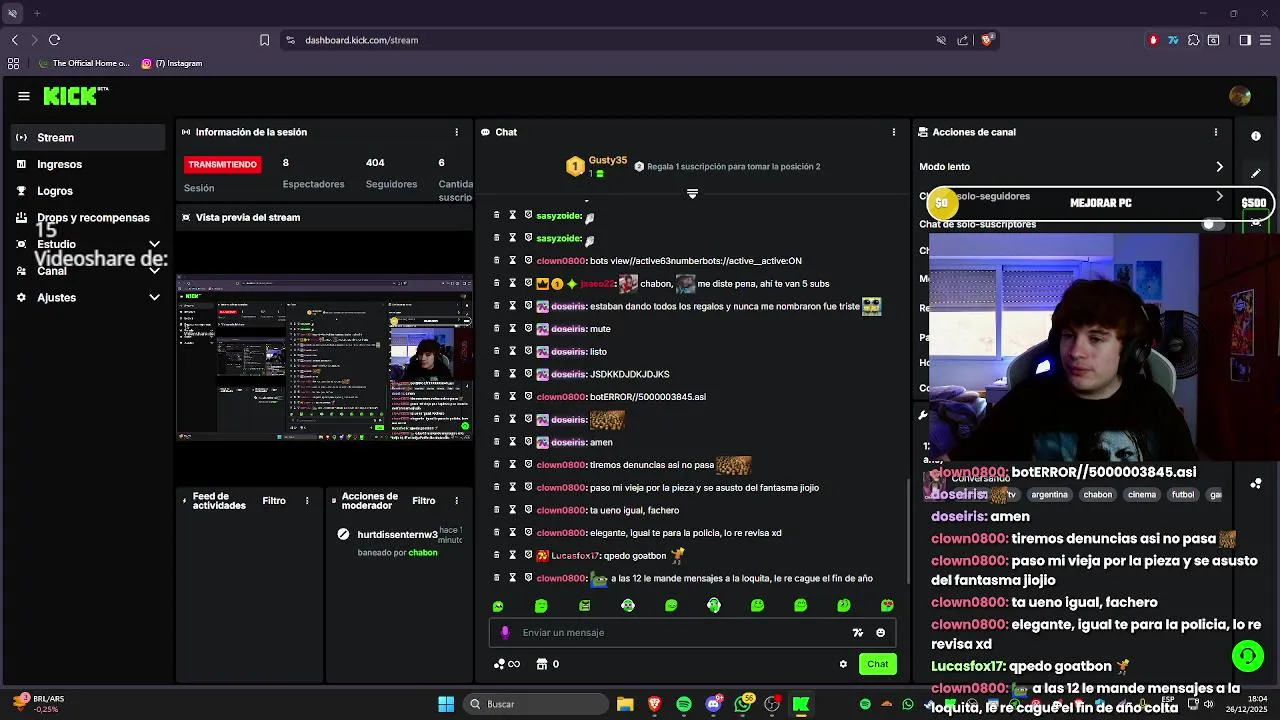Open the Kick hamburger navigation menu
Image resolution: width=1280 pixels, height=720 pixels.
pos(23,96)
